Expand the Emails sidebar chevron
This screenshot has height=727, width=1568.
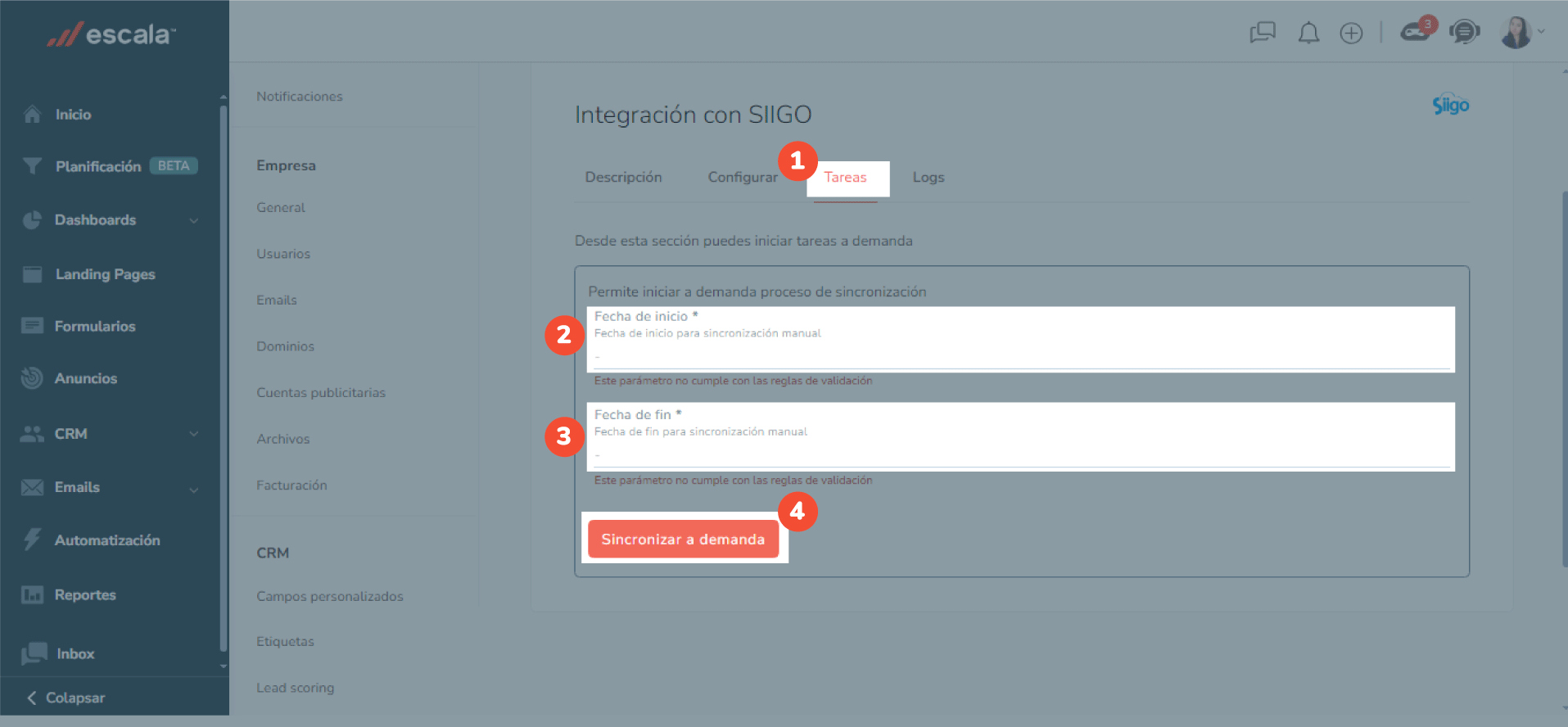tap(194, 490)
